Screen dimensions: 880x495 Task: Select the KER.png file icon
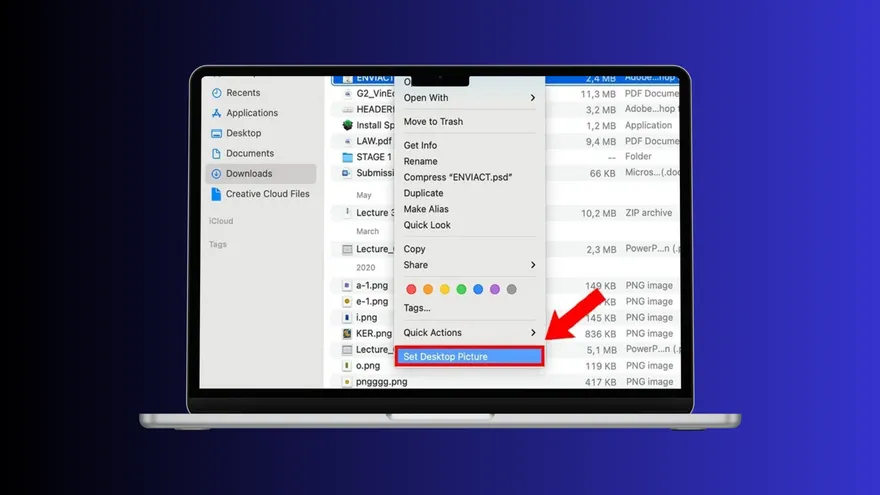pyautogui.click(x=347, y=333)
